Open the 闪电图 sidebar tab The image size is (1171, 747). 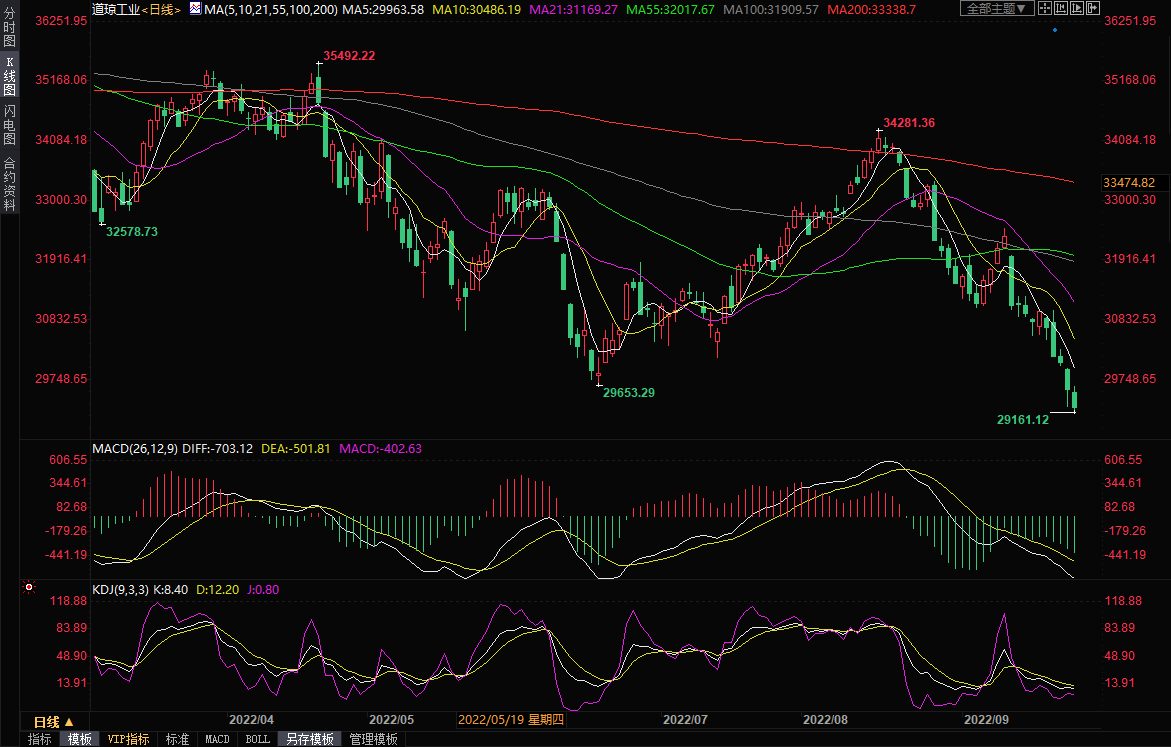(9, 125)
